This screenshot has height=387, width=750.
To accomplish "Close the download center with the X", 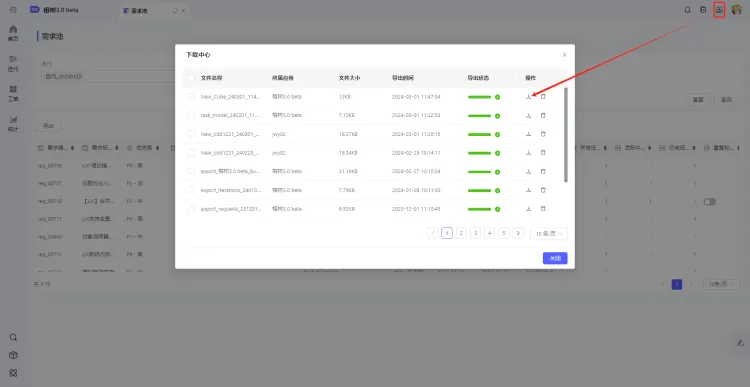I will pyautogui.click(x=564, y=55).
